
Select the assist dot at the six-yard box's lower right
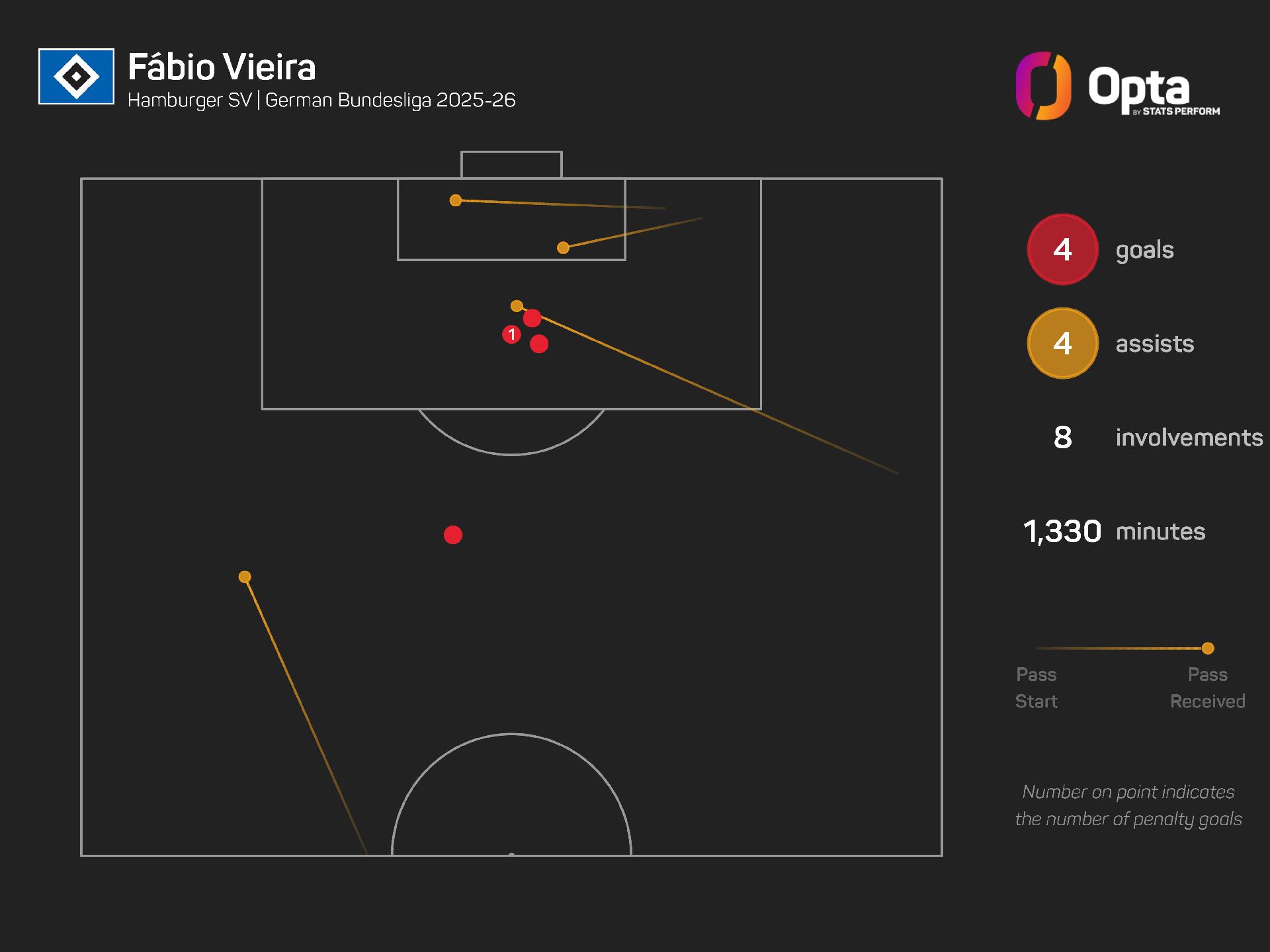click(x=563, y=248)
